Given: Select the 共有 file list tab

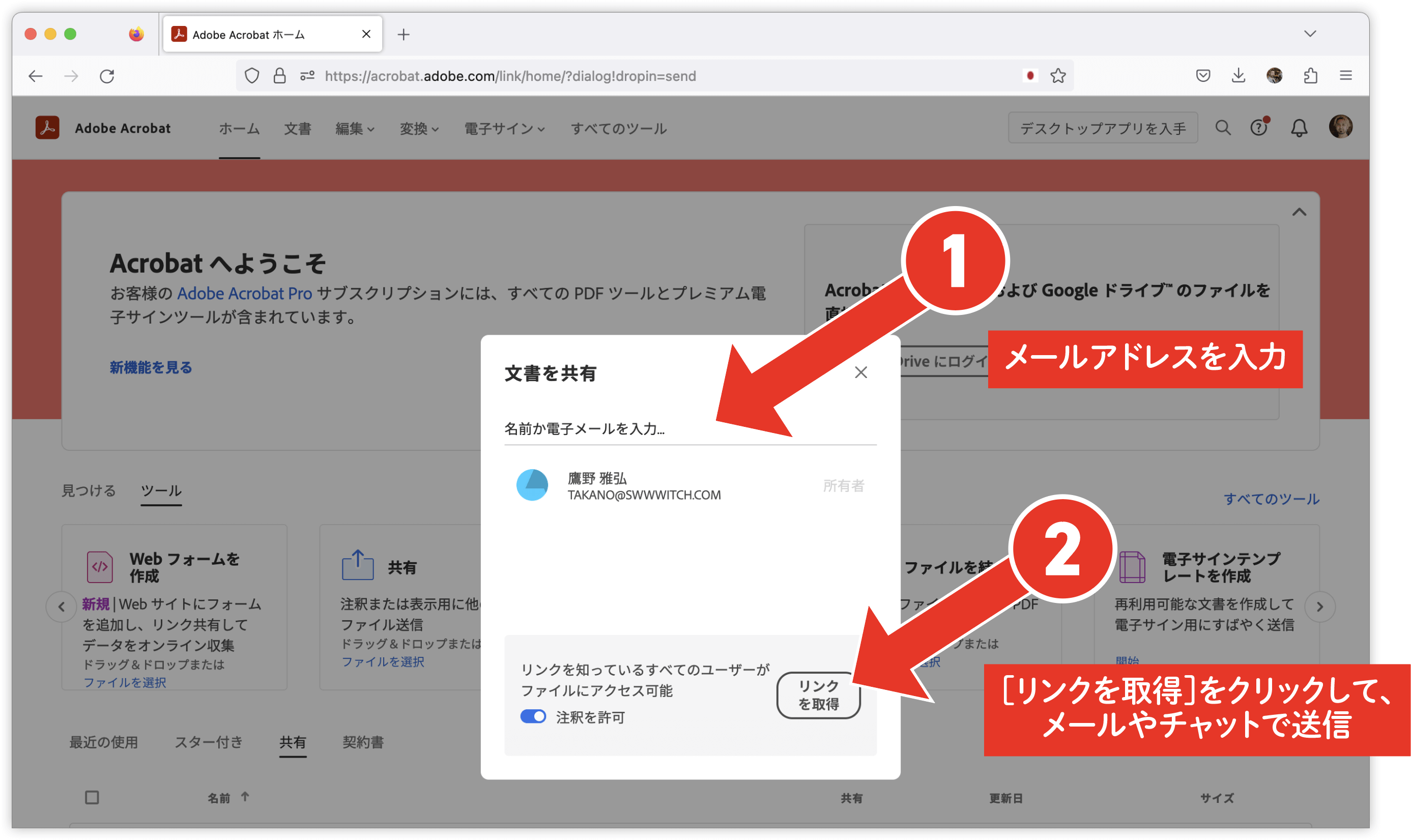Looking at the screenshot, I should [293, 742].
